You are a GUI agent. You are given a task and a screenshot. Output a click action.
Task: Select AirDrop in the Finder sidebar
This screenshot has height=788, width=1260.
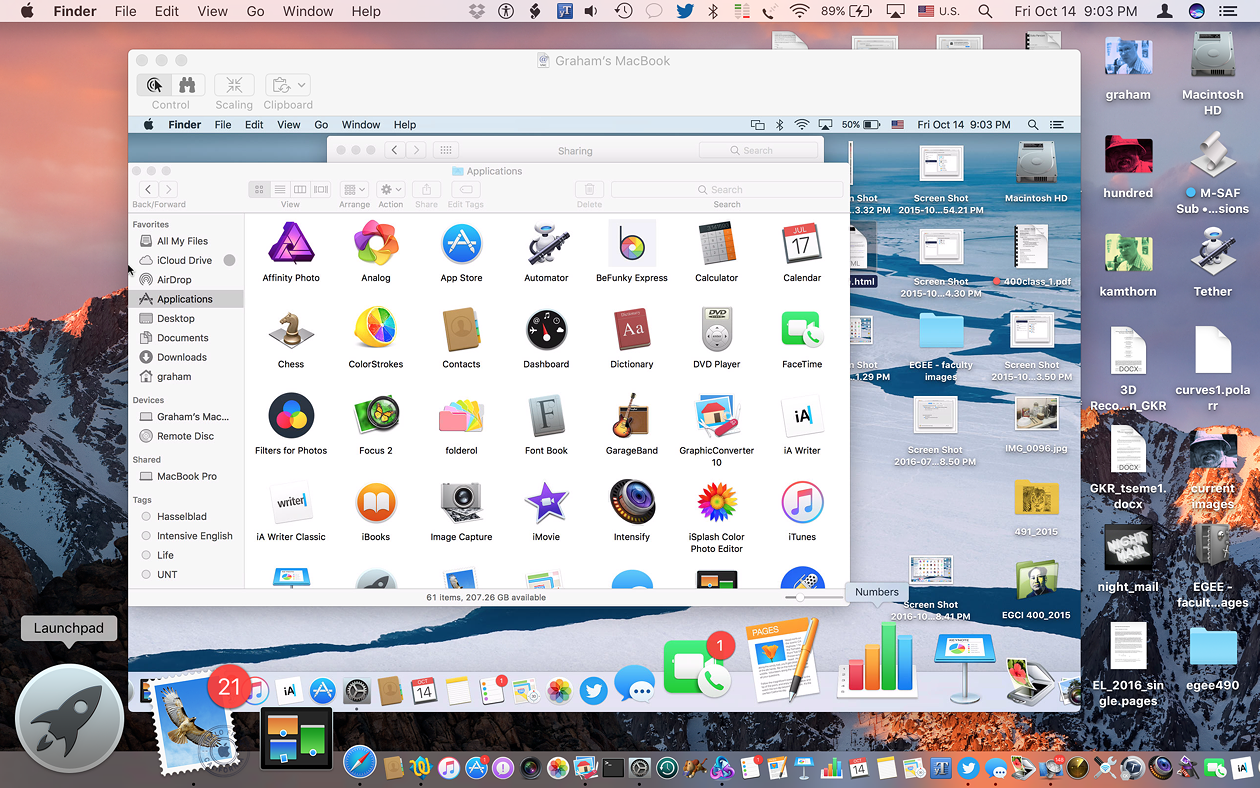point(186,280)
